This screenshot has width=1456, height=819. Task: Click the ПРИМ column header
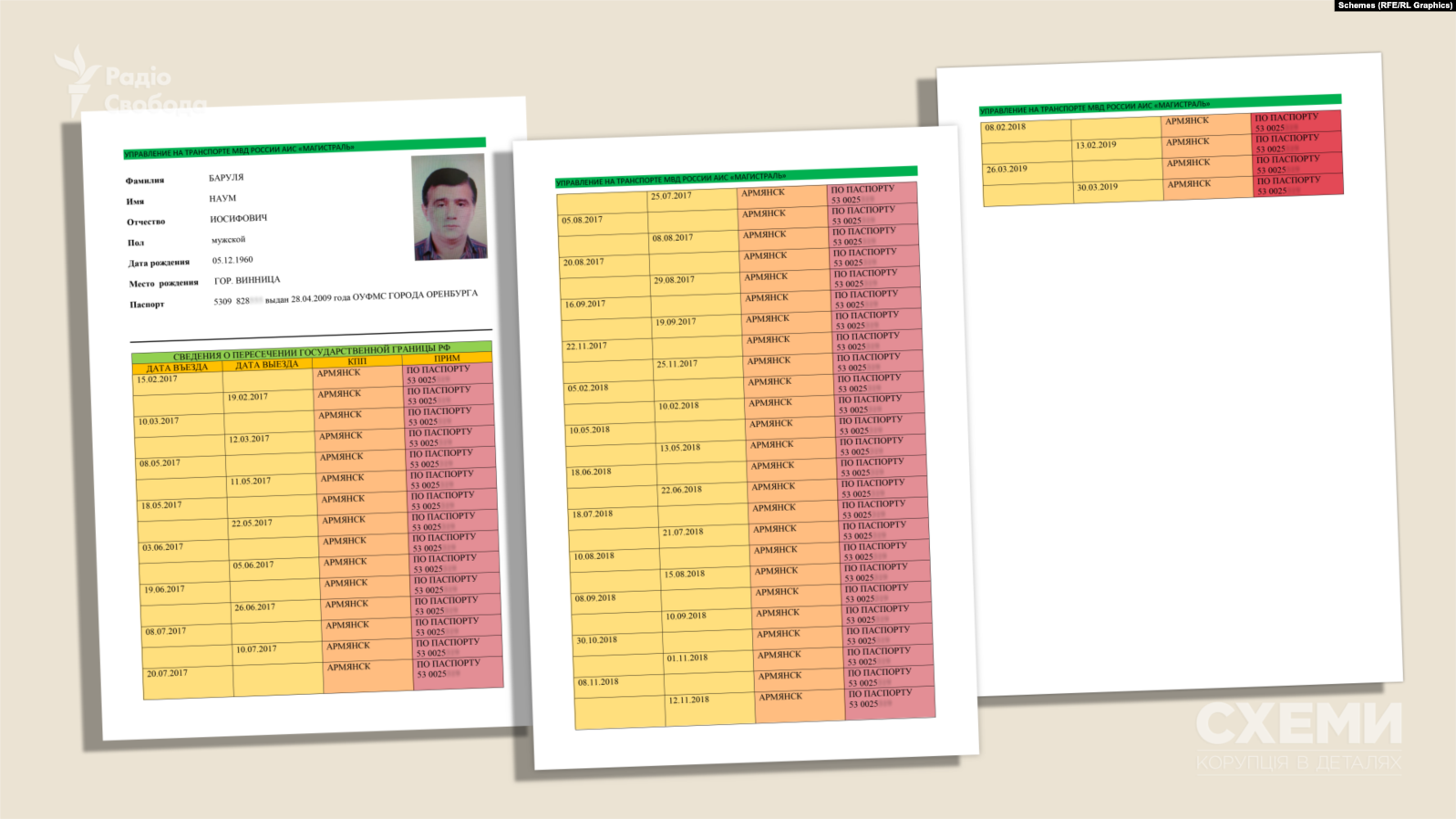pos(447,358)
